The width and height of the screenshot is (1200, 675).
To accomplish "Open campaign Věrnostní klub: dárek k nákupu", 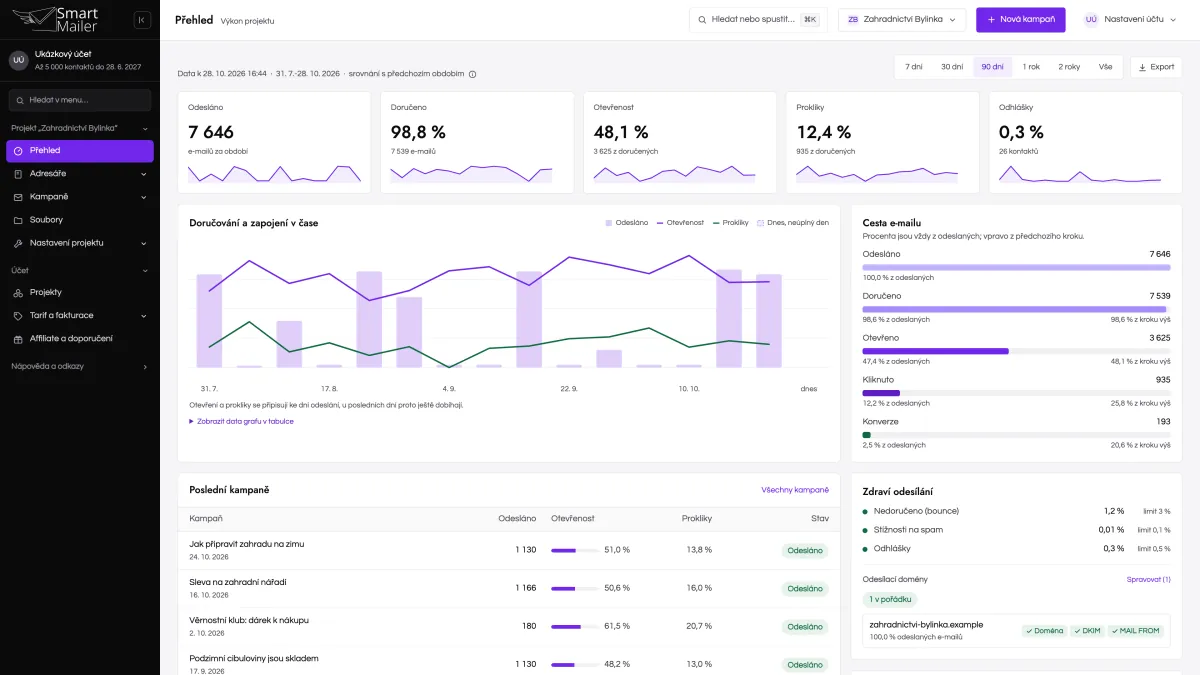I will click(x=249, y=620).
